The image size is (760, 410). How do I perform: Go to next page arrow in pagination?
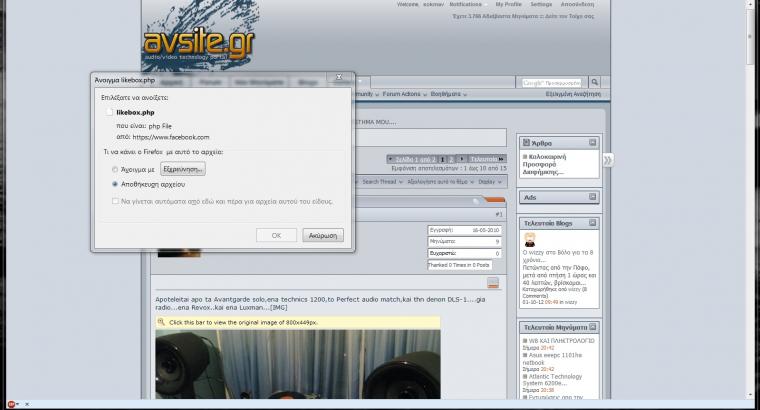(x=461, y=159)
